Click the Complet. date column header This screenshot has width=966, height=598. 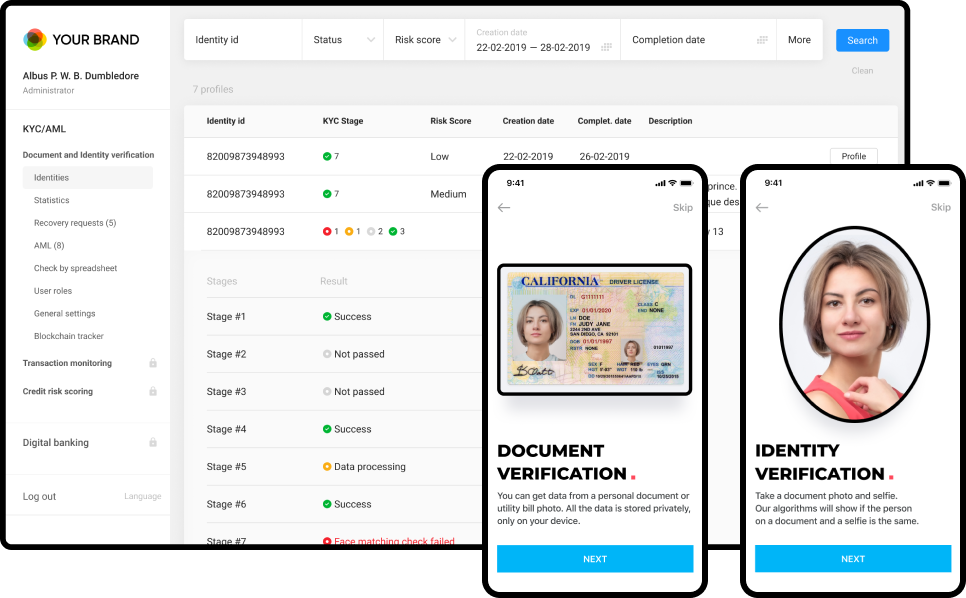tap(604, 121)
